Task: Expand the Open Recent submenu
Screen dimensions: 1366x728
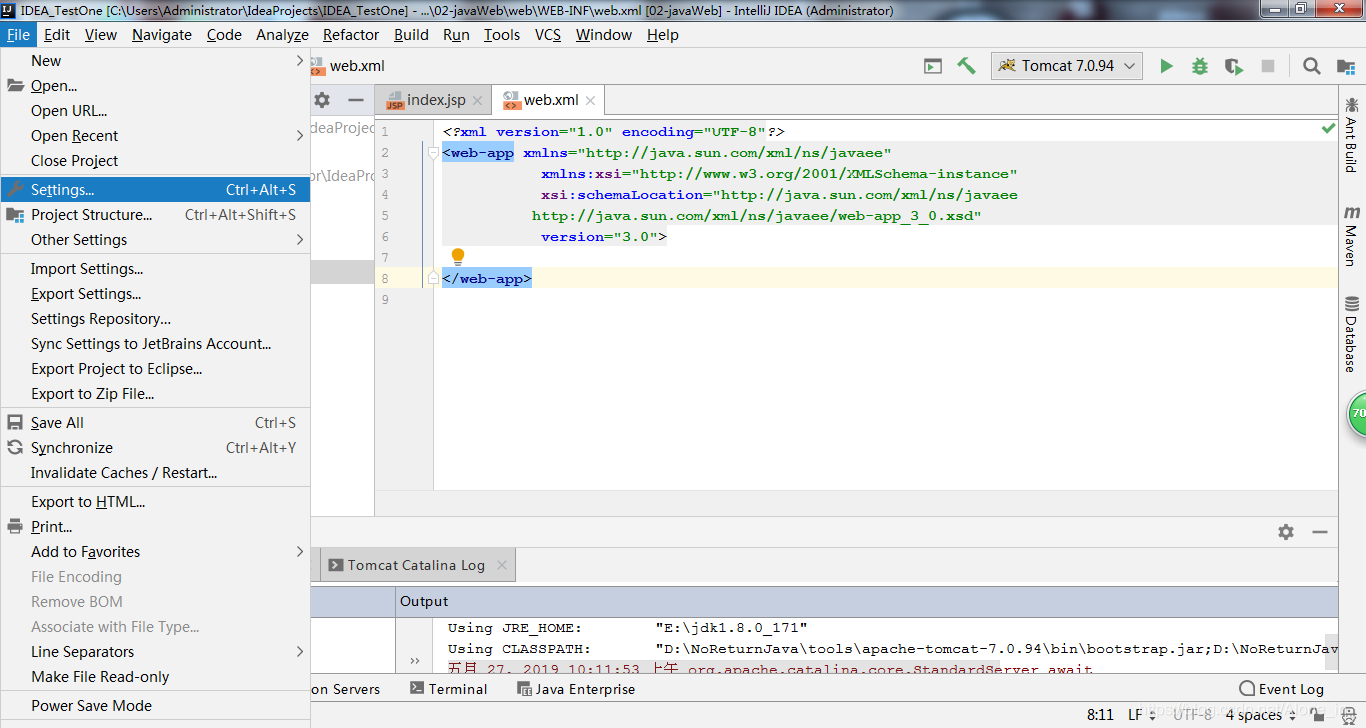Action: coord(155,136)
